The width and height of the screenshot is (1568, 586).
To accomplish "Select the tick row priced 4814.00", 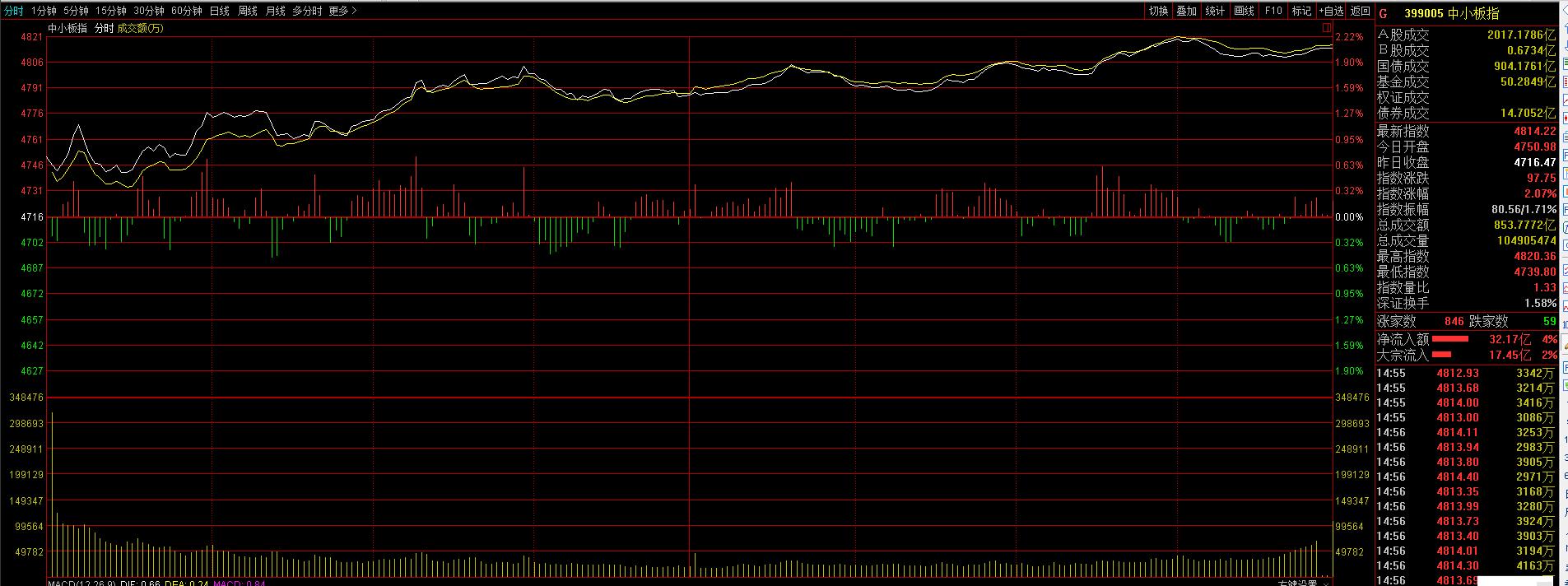I will tap(1467, 402).
